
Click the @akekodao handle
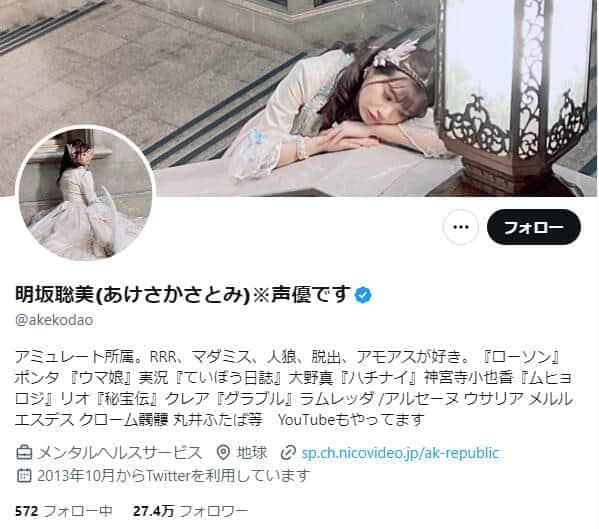pyautogui.click(x=54, y=320)
